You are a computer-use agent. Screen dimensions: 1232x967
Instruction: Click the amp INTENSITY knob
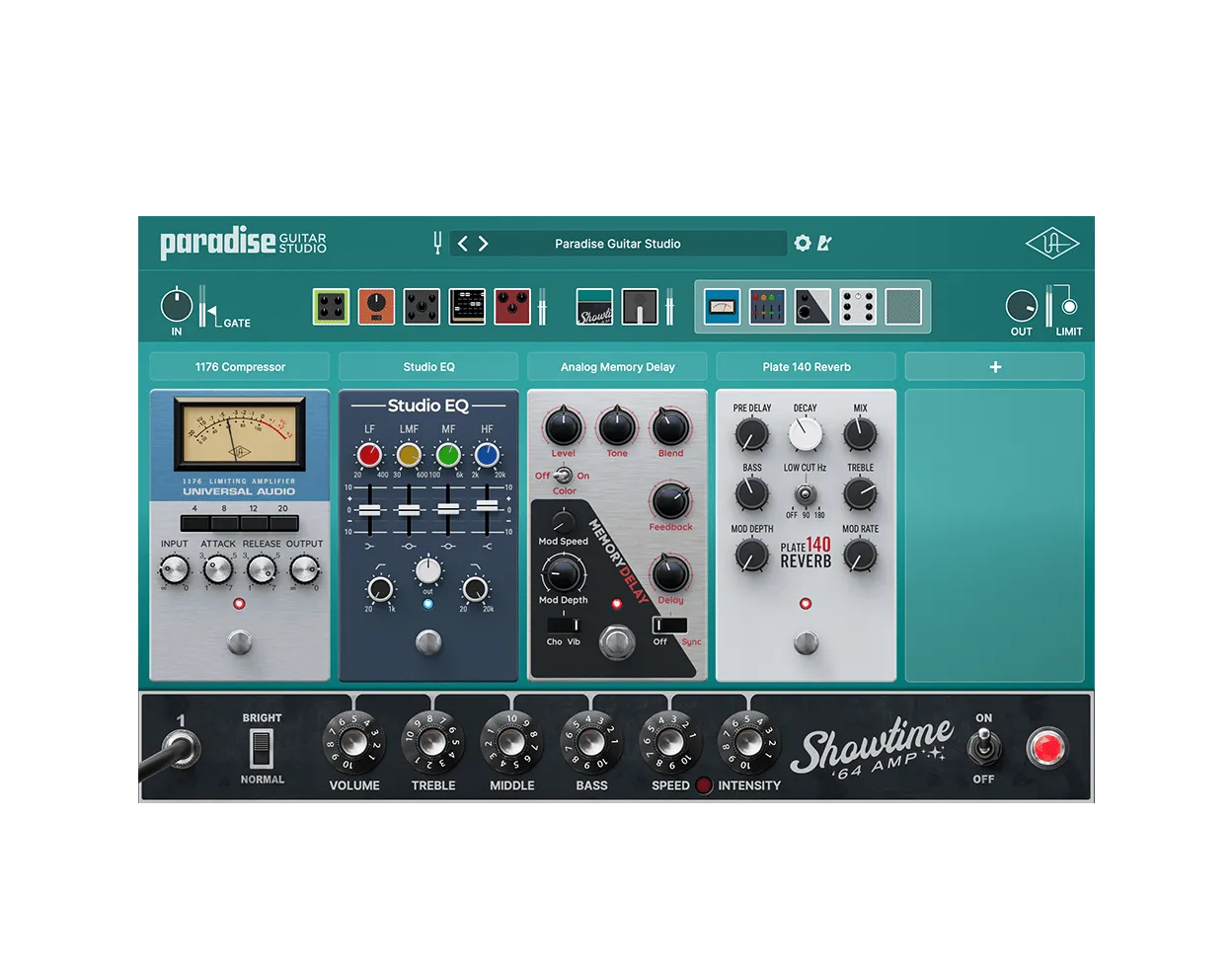[749, 743]
